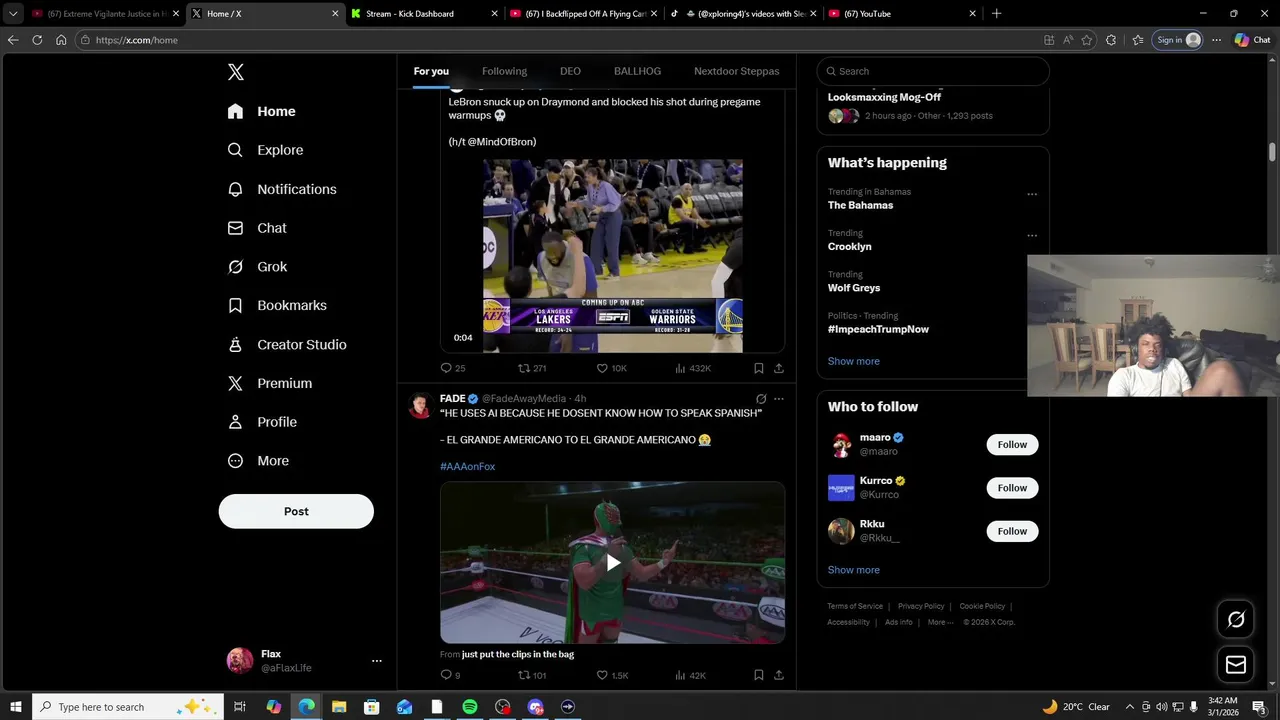Open More options in sidebar
The image size is (1280, 720).
258,461
